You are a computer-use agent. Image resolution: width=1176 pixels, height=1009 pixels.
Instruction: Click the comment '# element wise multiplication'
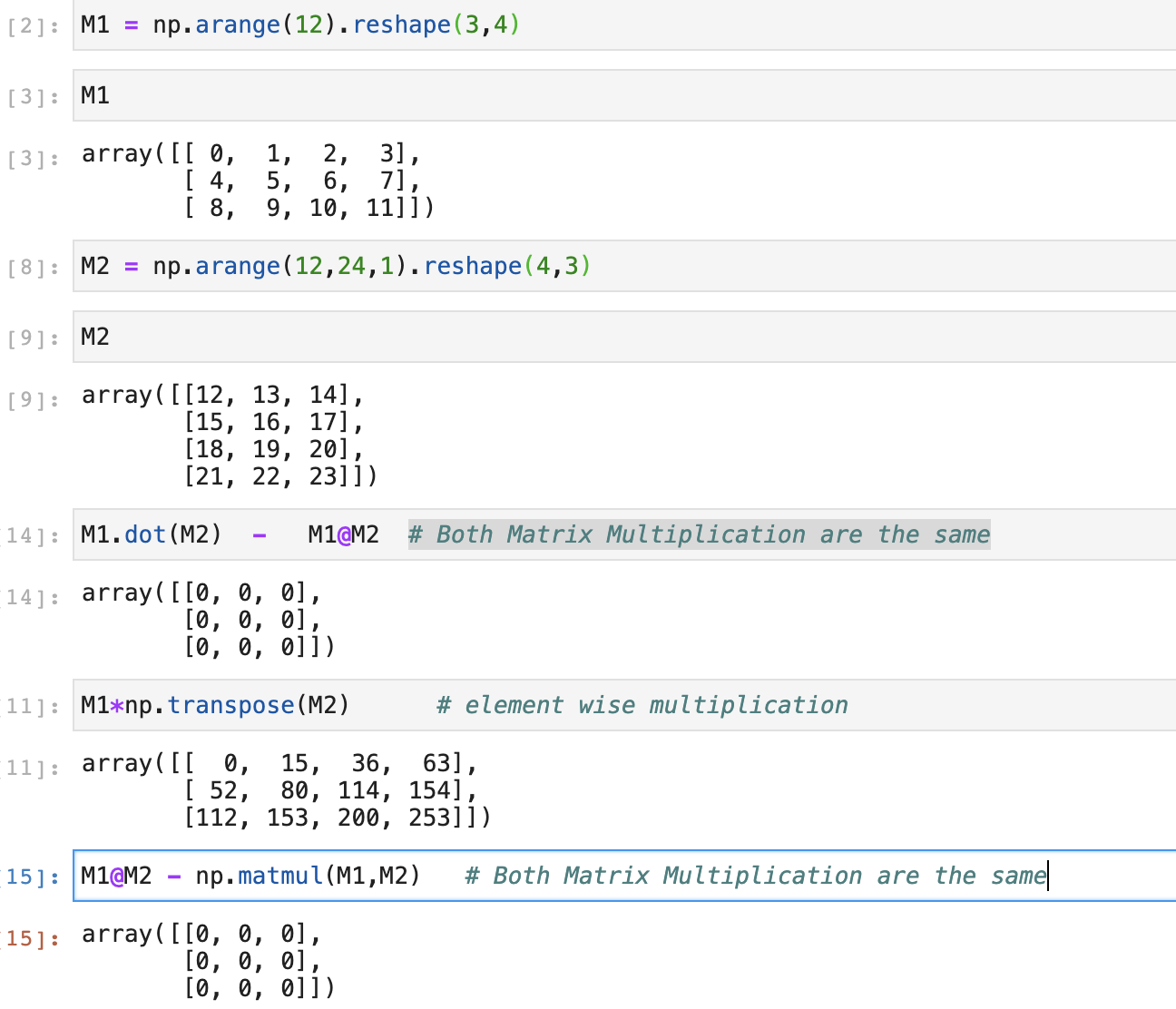(642, 705)
